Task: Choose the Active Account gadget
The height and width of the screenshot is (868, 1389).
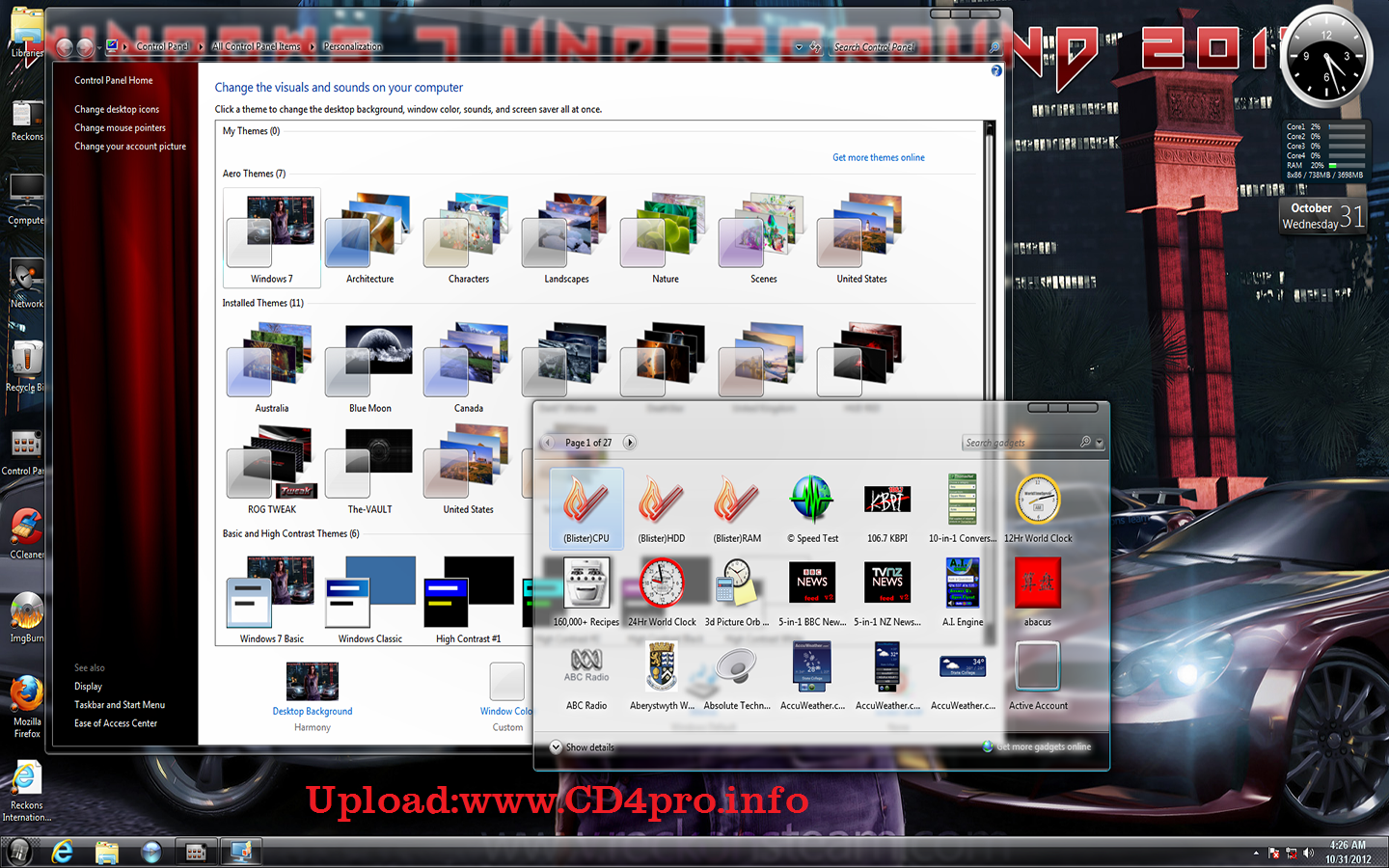Action: tap(1038, 676)
